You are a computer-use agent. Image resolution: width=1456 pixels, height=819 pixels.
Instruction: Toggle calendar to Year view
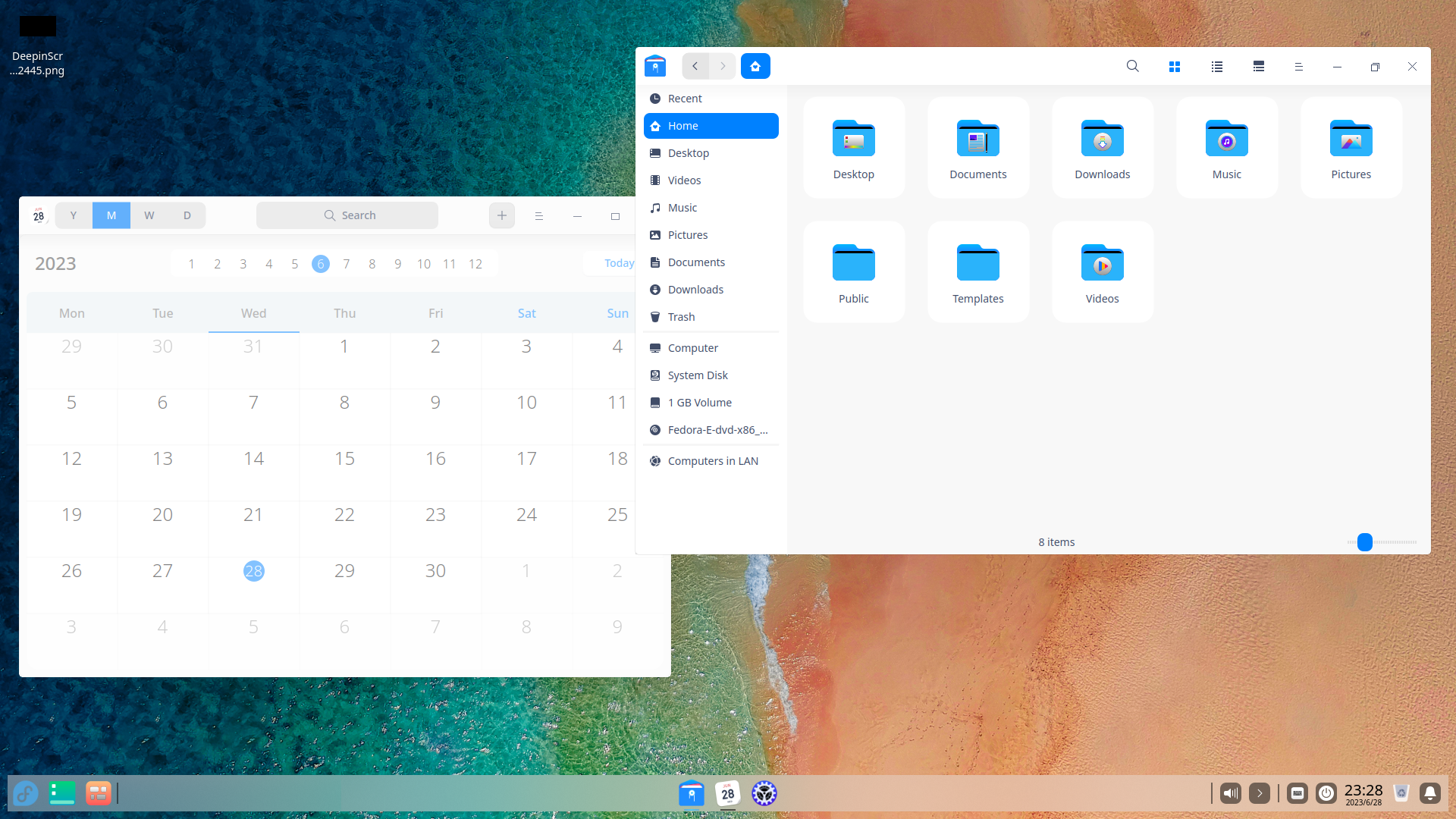tap(73, 215)
